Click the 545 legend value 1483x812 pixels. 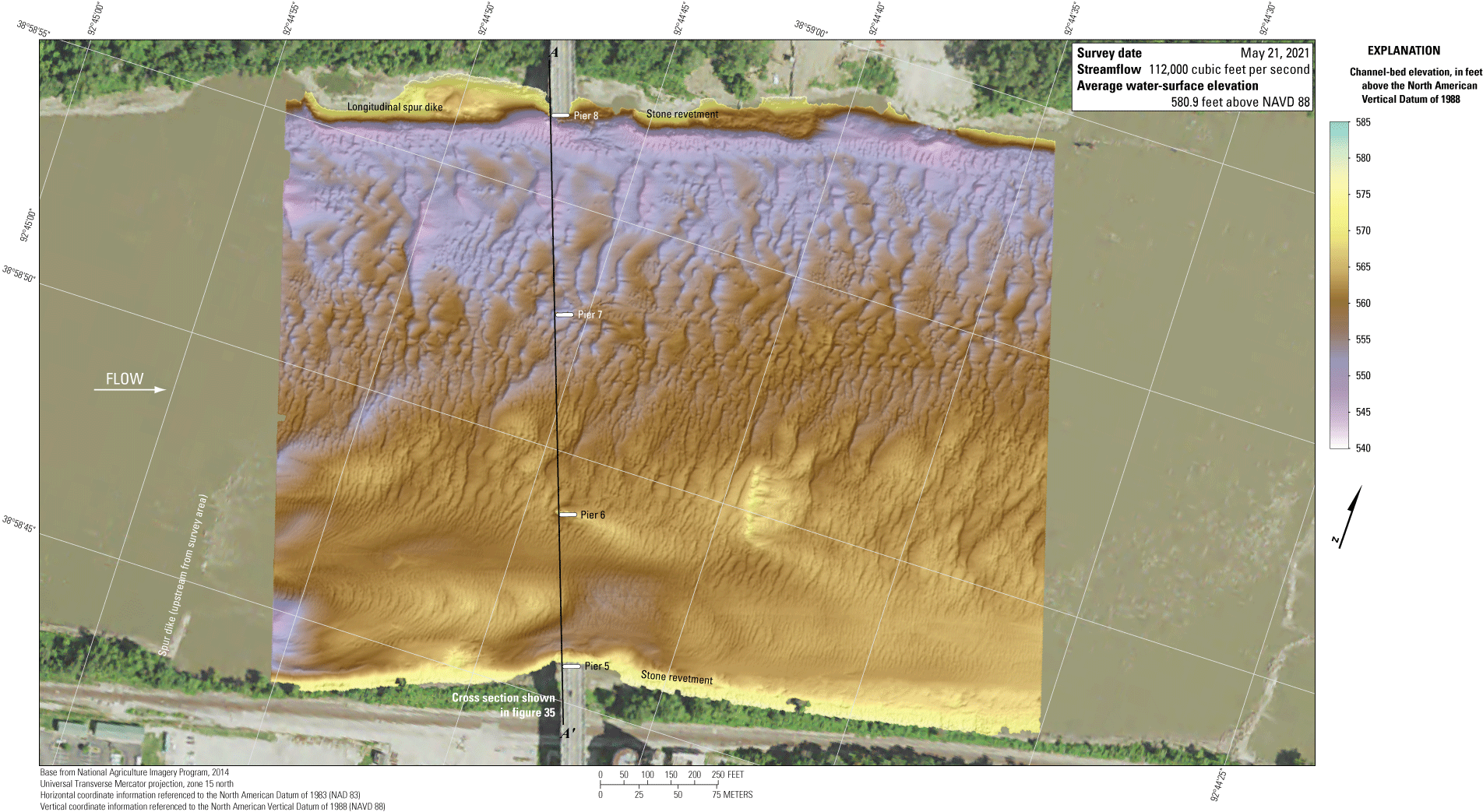click(1362, 412)
